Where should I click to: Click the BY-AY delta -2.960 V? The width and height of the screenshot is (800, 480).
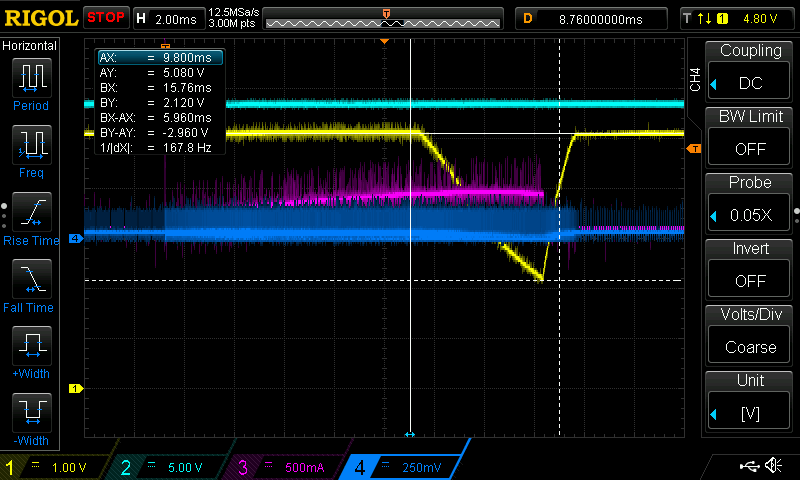[185, 133]
